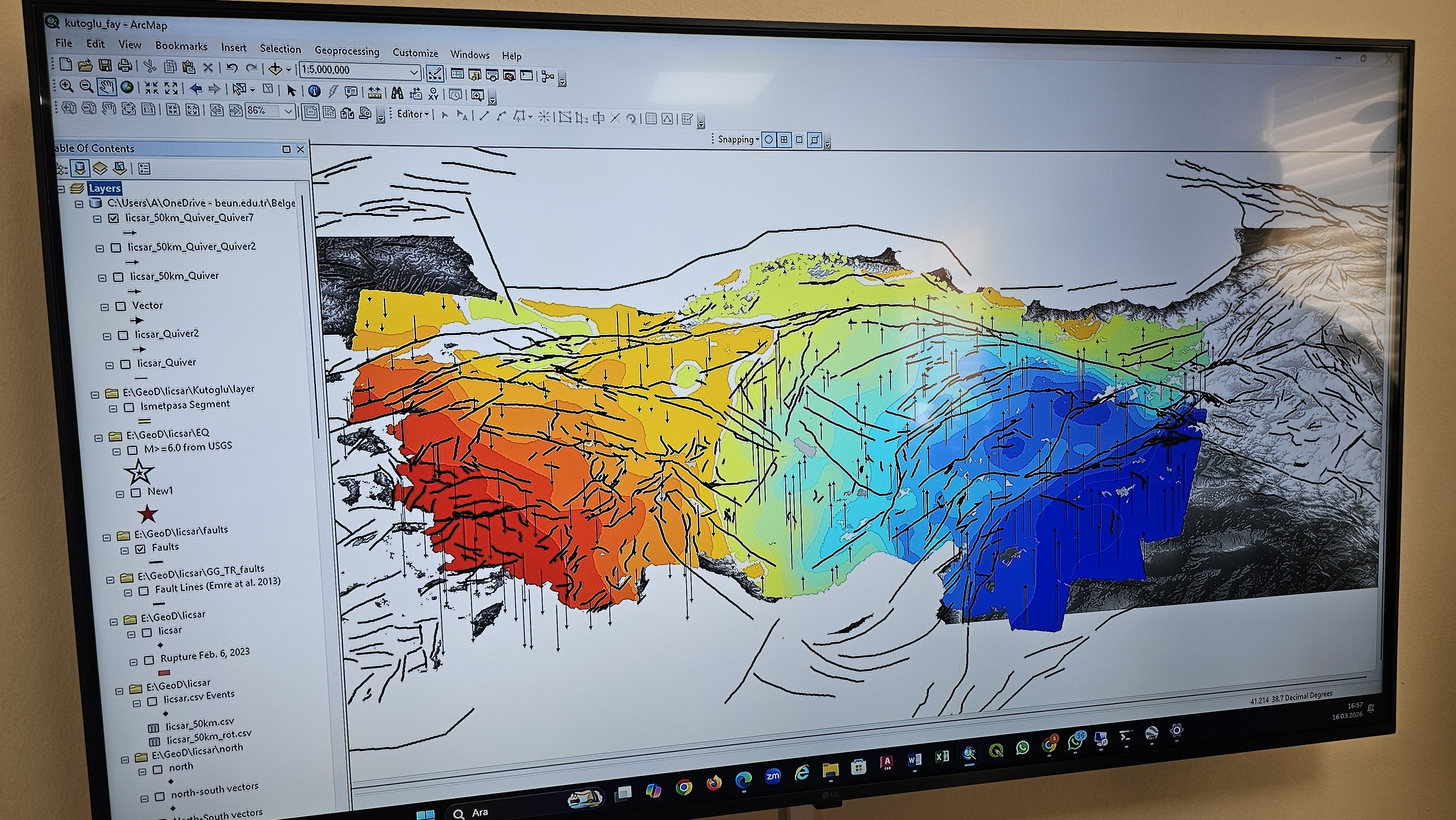
Task: Open Chrome from the taskbar
Action: [x=684, y=787]
